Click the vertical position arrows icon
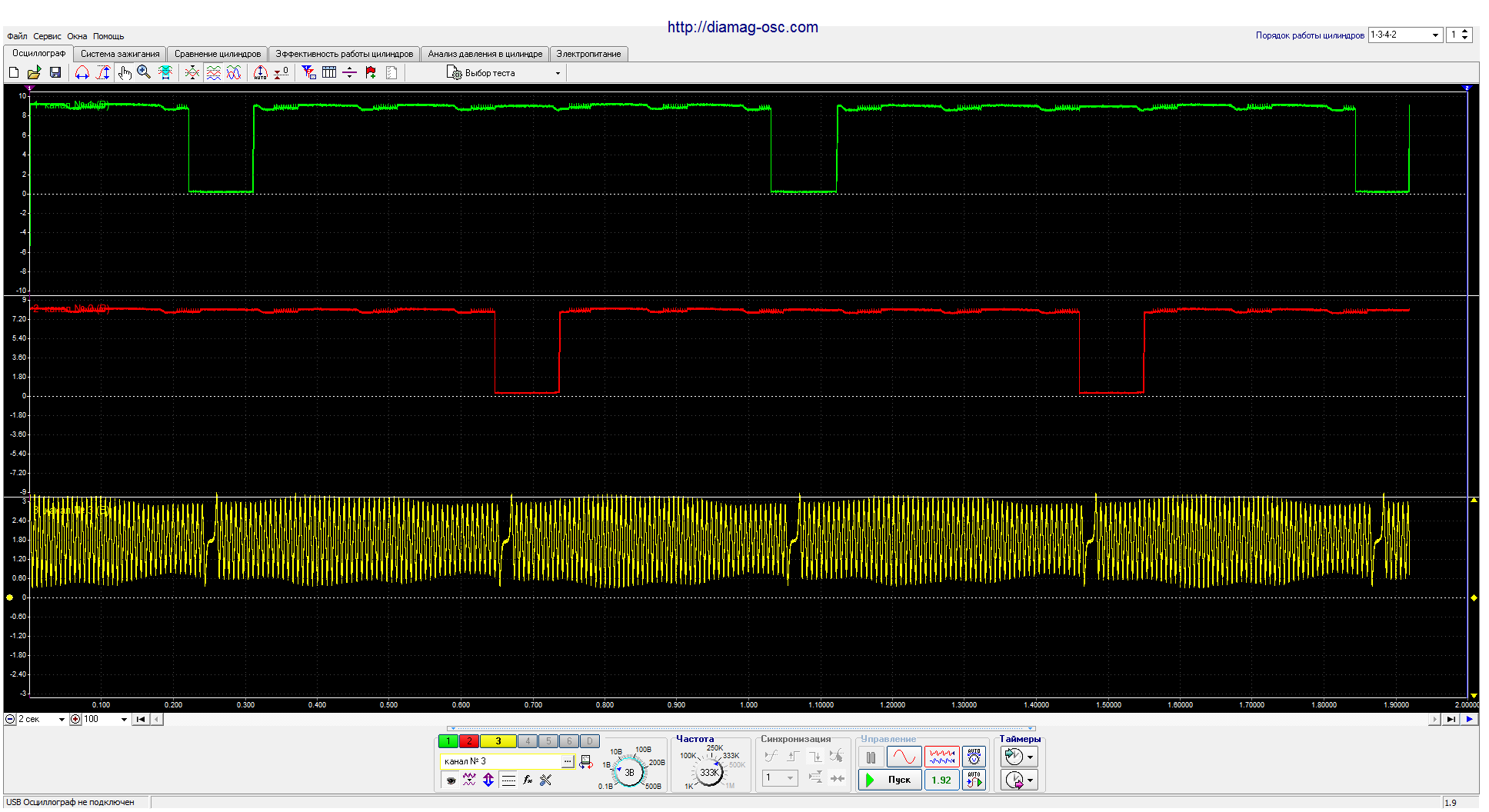This screenshot has height=812, width=1489. point(488,780)
